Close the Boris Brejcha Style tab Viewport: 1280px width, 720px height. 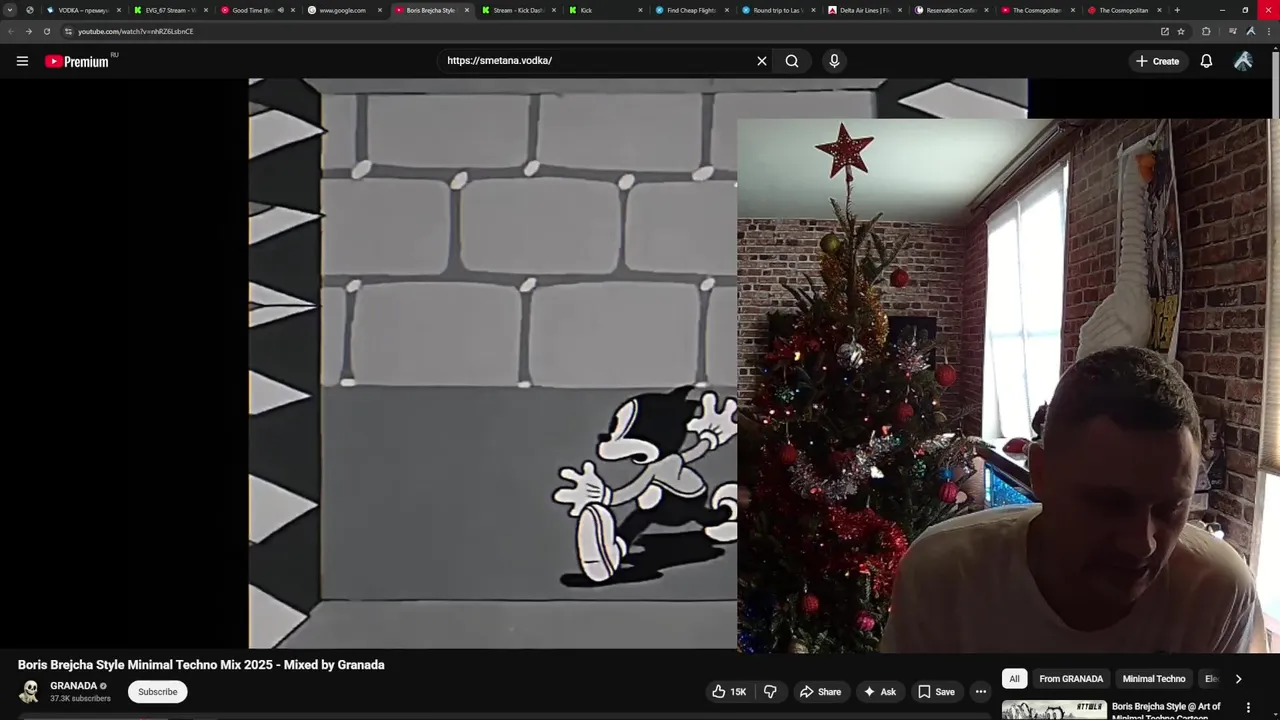coord(467,10)
